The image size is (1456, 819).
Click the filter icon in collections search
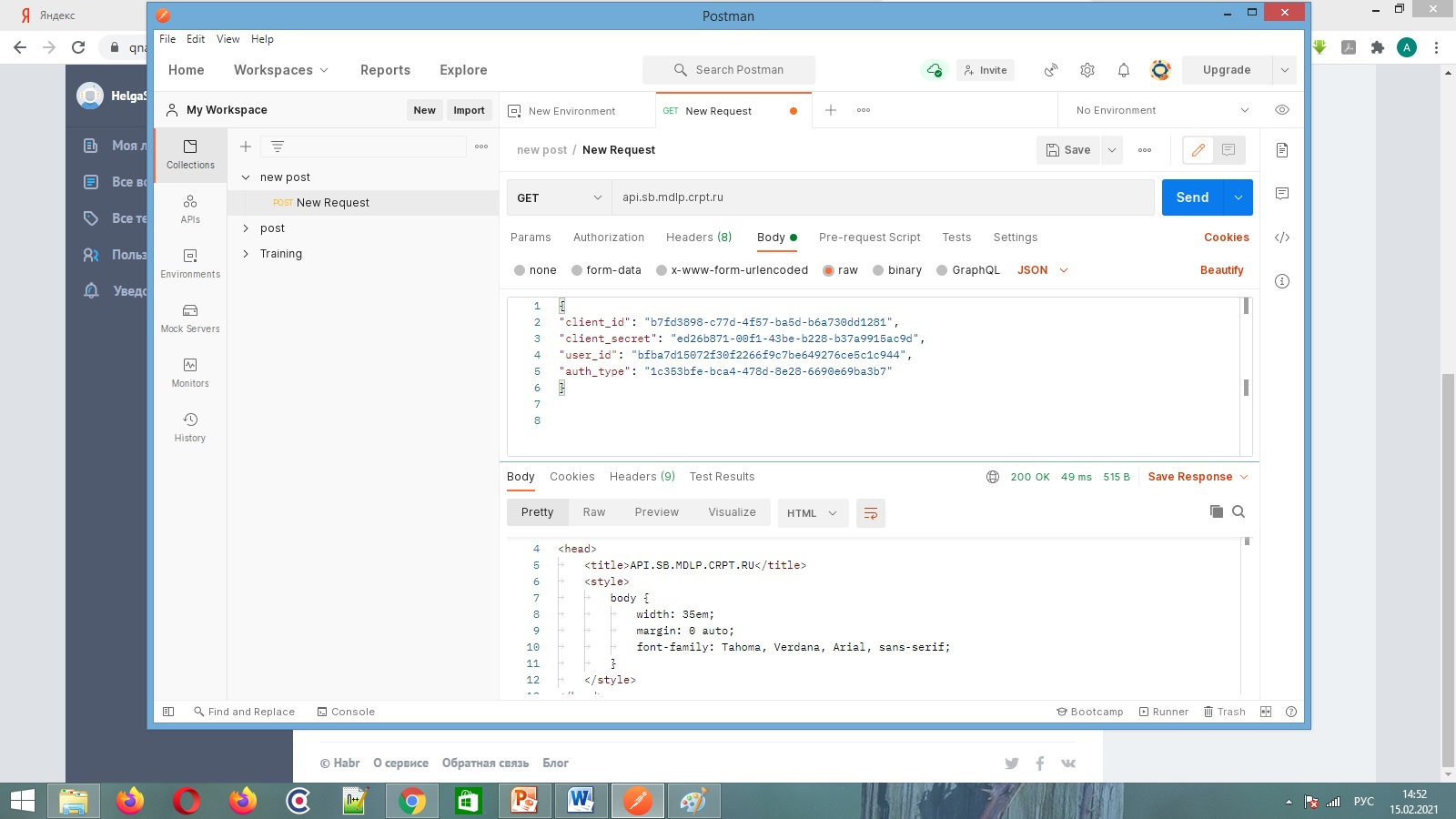point(278,147)
